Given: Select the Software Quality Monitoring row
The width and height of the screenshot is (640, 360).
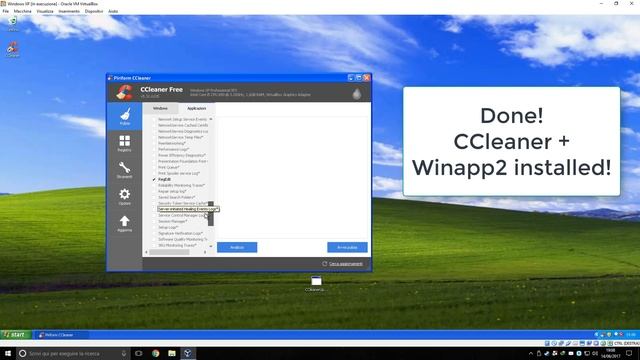Looking at the screenshot, I should (183, 239).
